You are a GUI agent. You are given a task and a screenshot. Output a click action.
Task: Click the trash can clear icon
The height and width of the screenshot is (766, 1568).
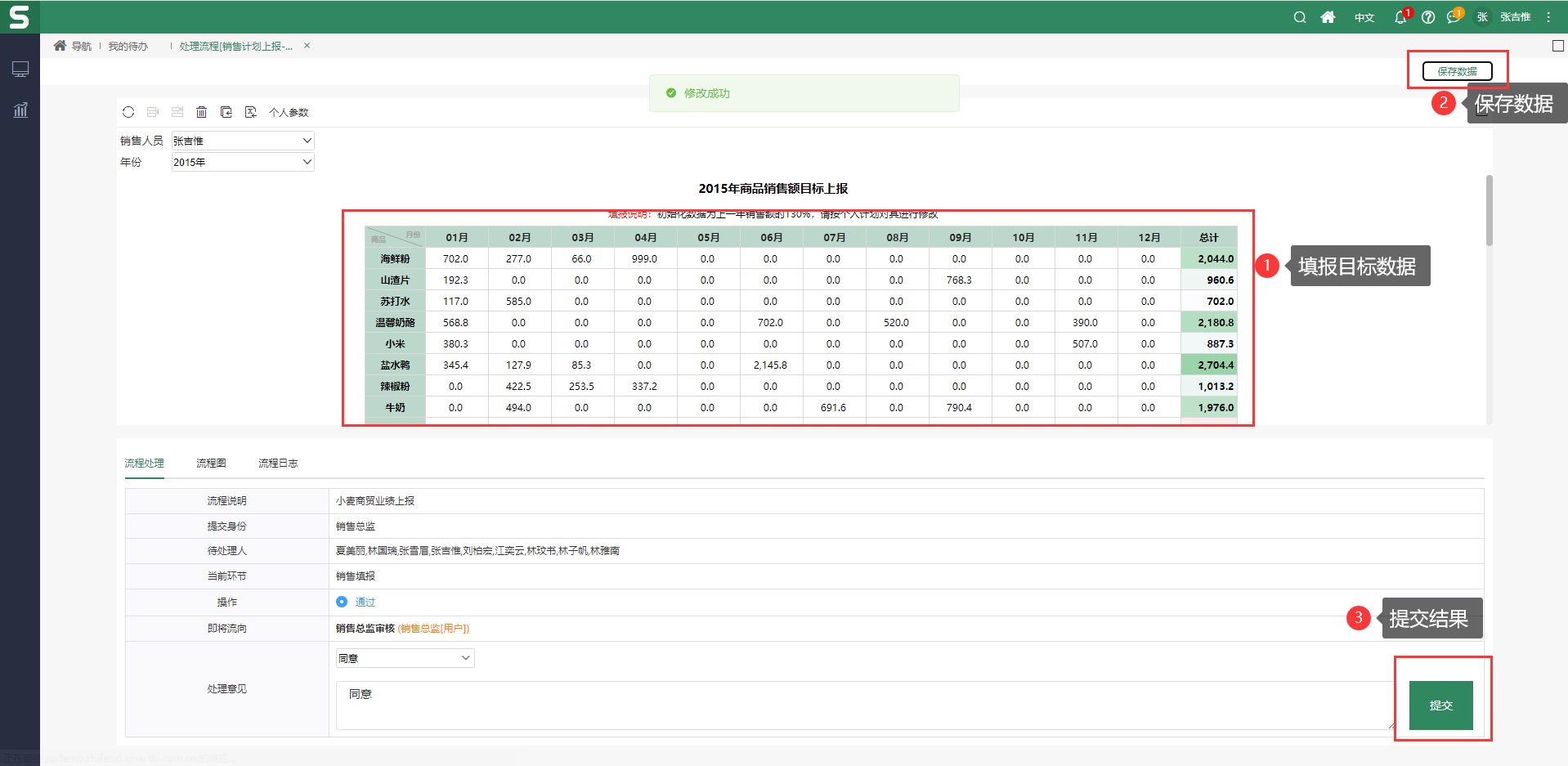[201, 112]
